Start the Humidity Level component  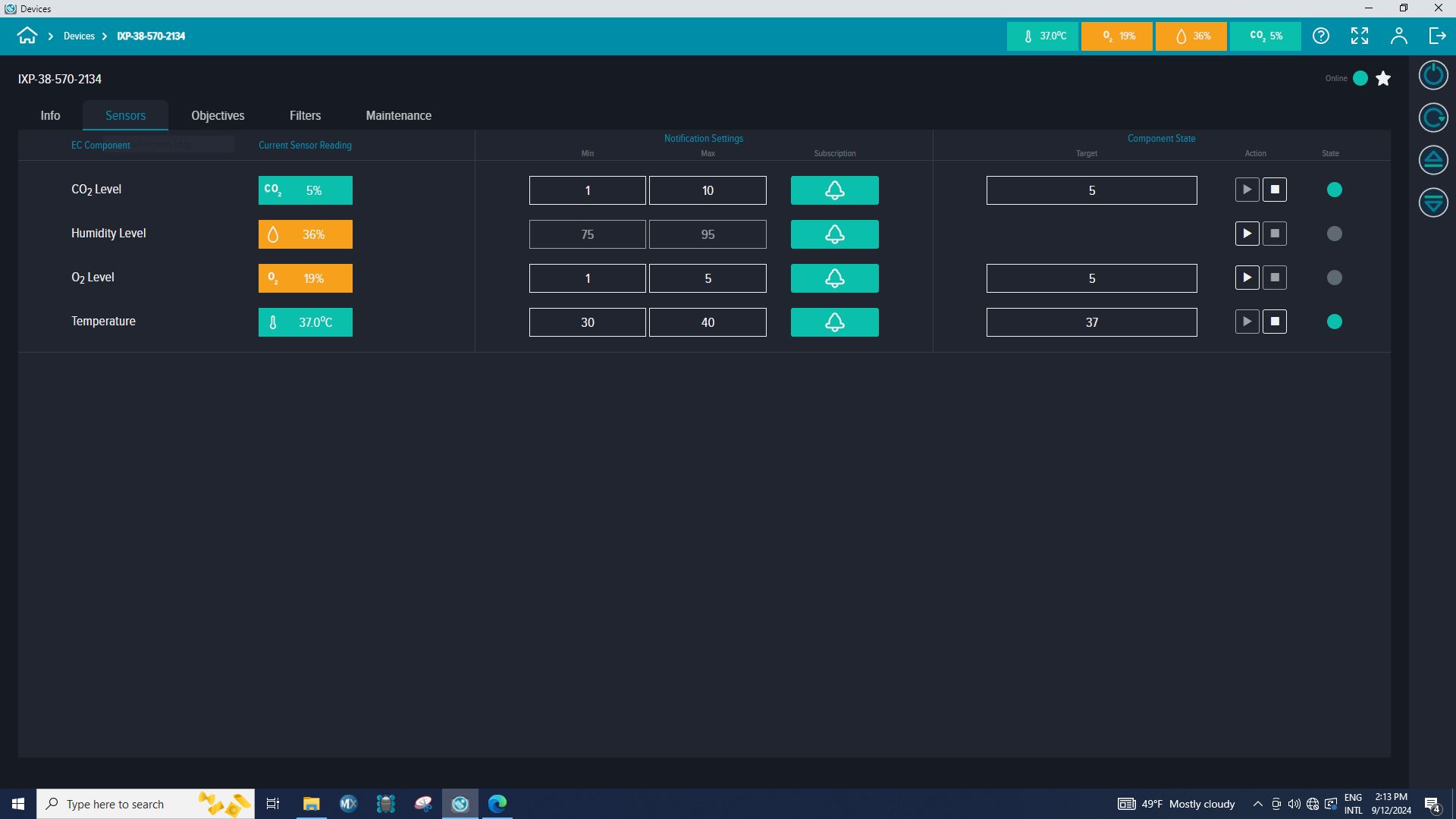pos(1247,234)
